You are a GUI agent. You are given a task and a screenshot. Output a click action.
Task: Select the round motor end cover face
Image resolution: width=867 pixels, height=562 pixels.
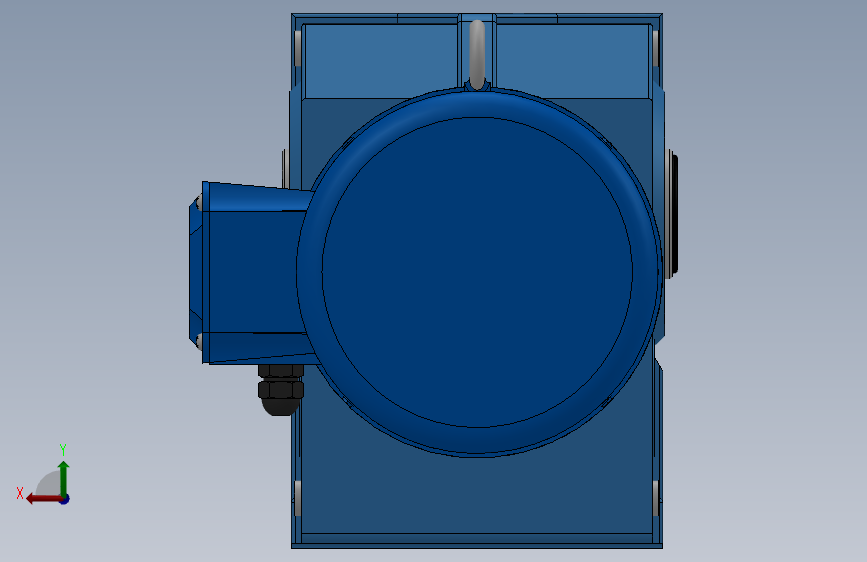[x=477, y=272]
